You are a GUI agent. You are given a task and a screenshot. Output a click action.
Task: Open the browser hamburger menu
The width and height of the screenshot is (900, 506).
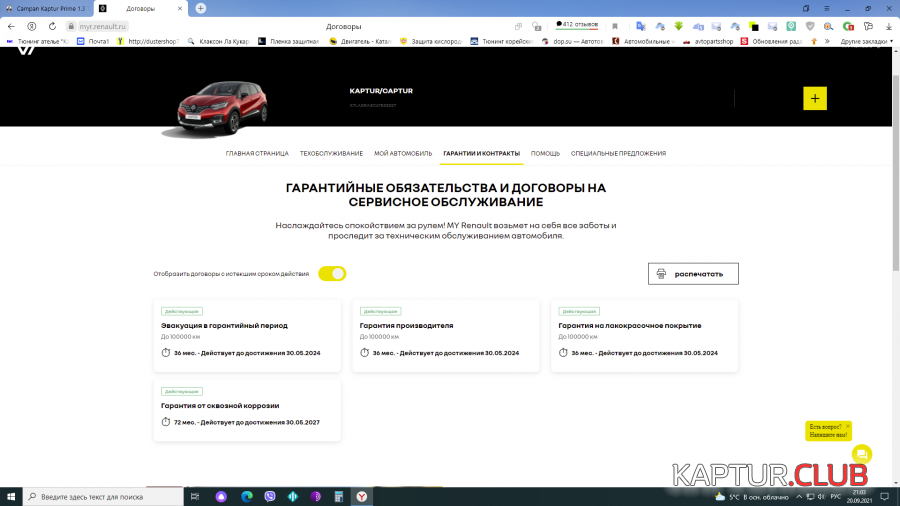(827, 8)
